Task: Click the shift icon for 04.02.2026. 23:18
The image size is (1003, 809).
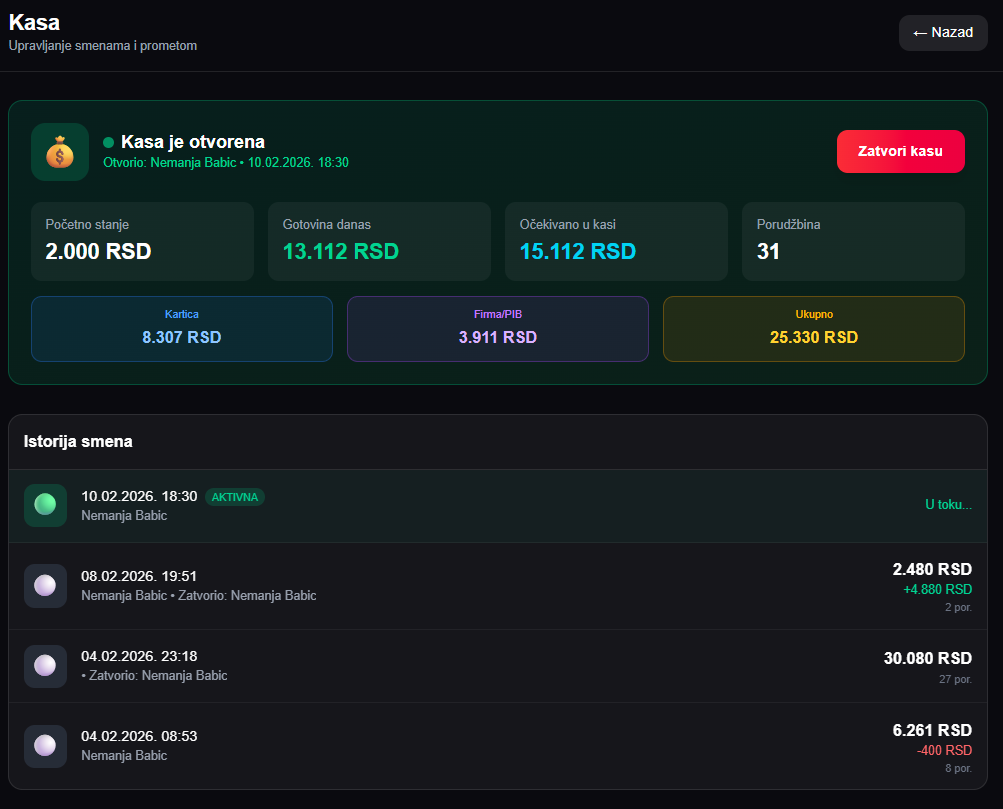Action: coord(45,666)
